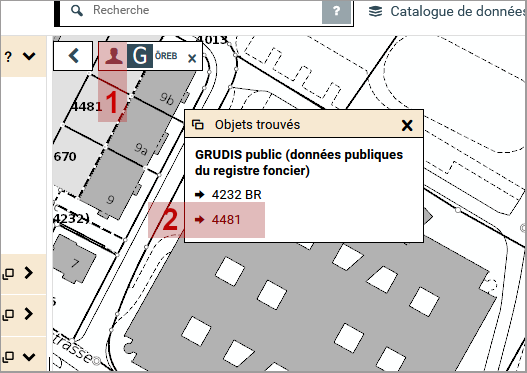Expand the first sidebar panel arrow
527x373 pixels.
point(29,273)
